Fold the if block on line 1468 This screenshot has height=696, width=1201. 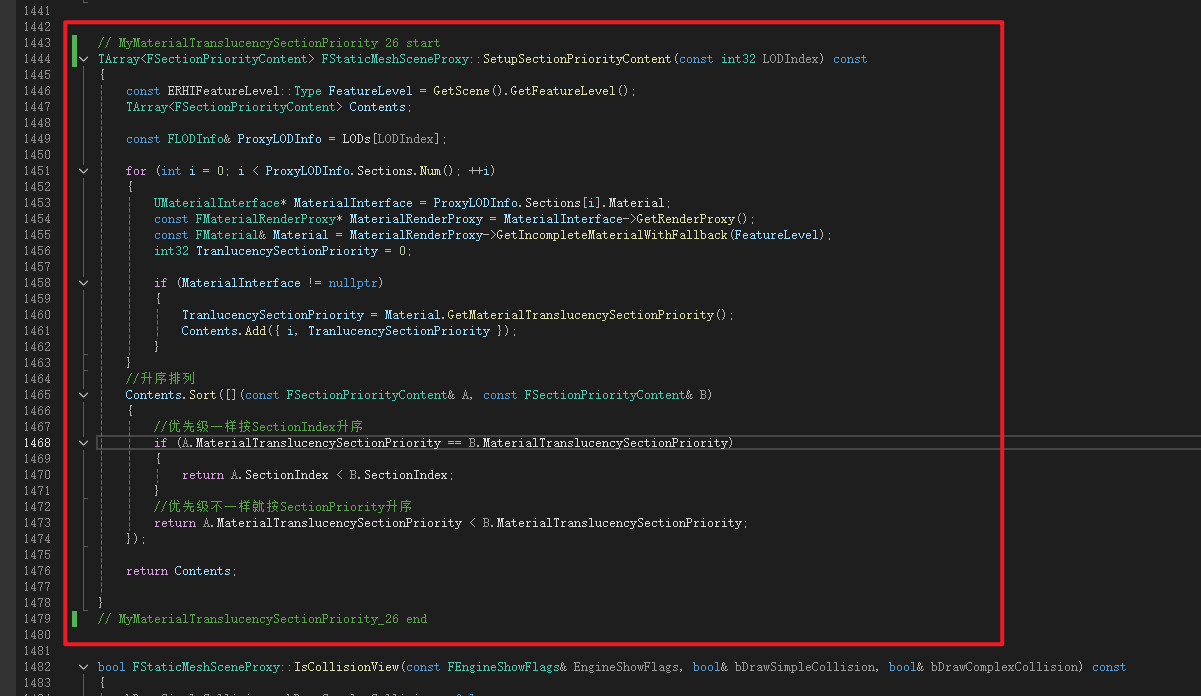tap(84, 443)
